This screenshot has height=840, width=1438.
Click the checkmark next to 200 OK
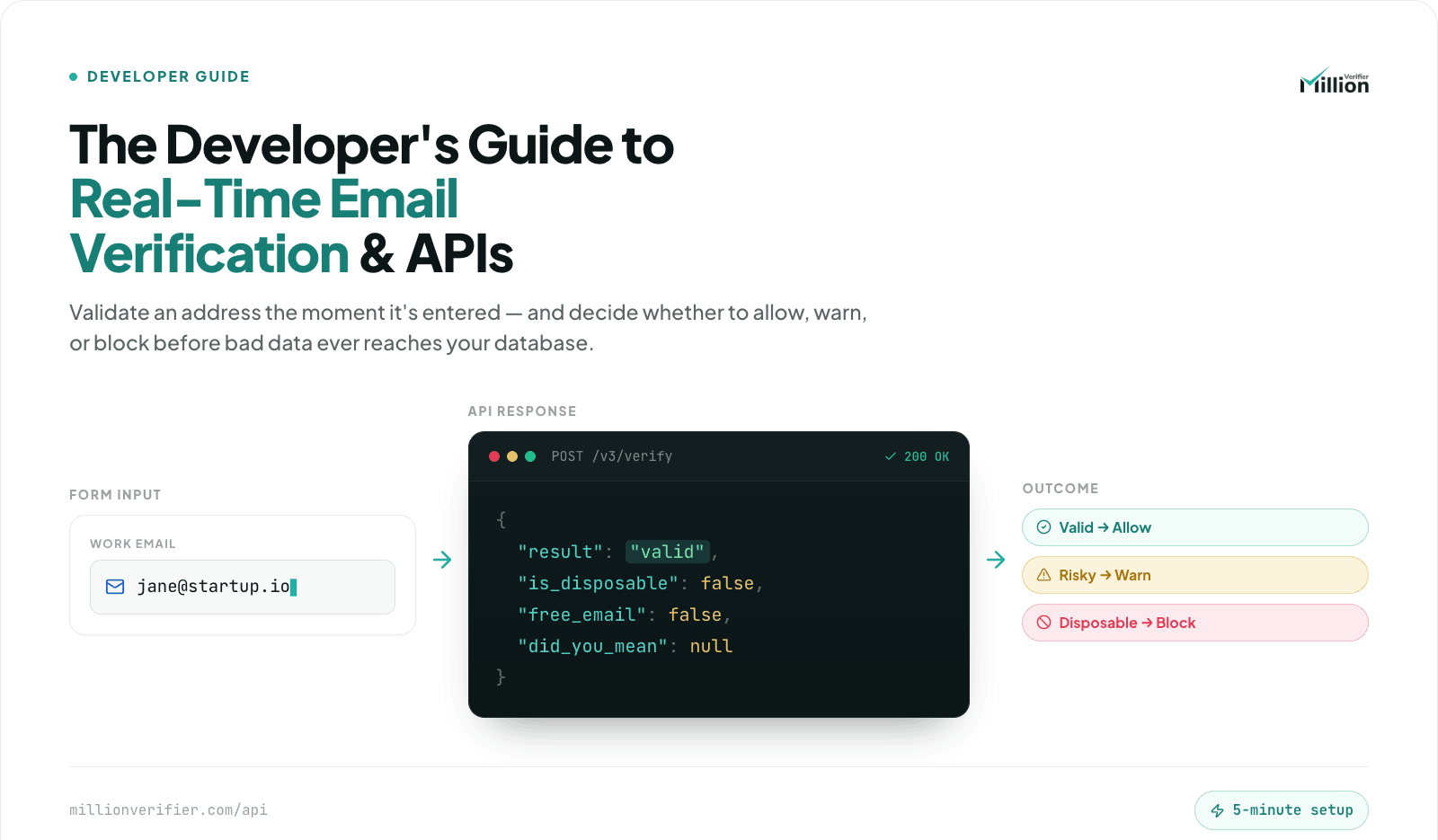coord(891,456)
